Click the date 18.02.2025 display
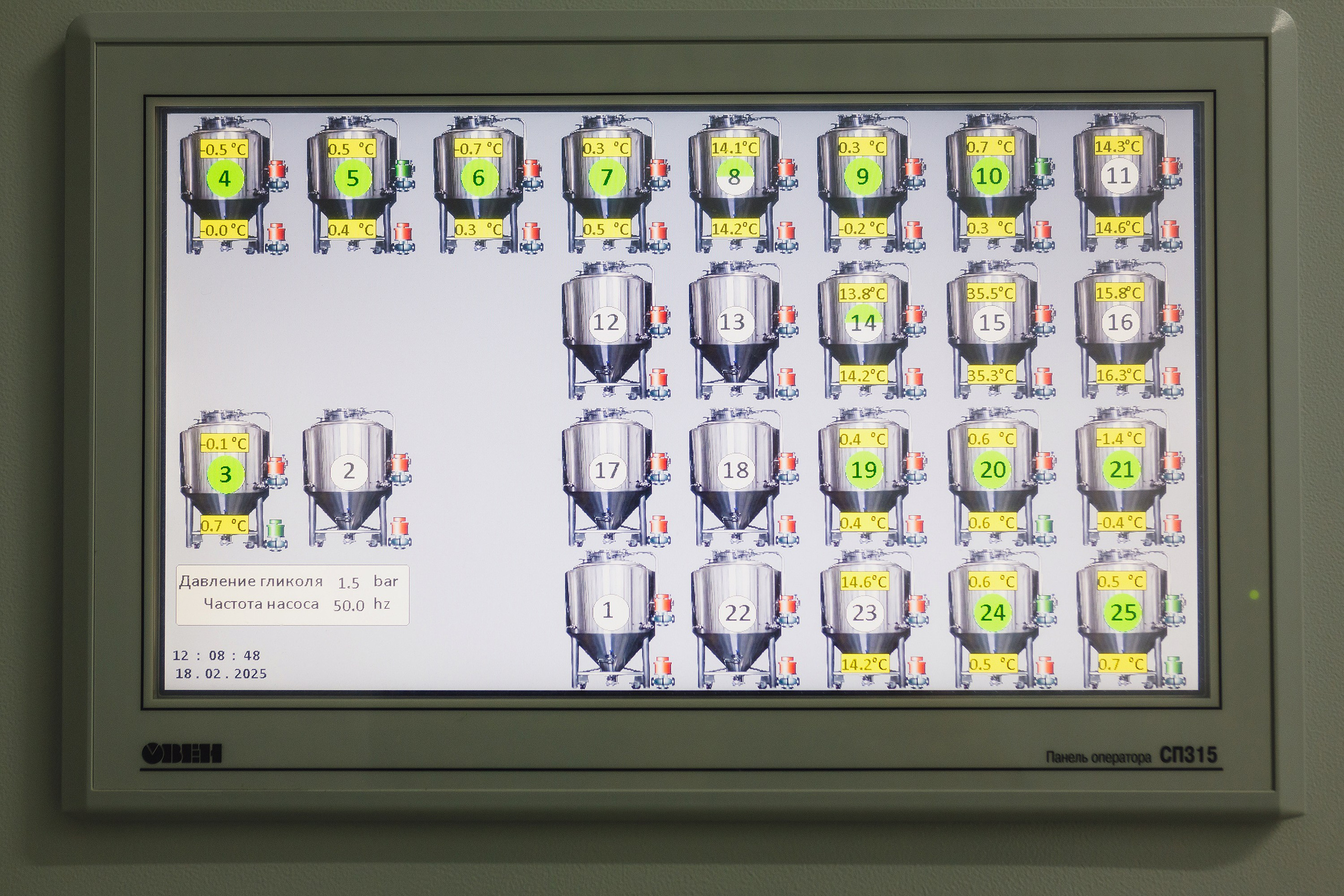Image resolution: width=1344 pixels, height=896 pixels. click(x=220, y=674)
